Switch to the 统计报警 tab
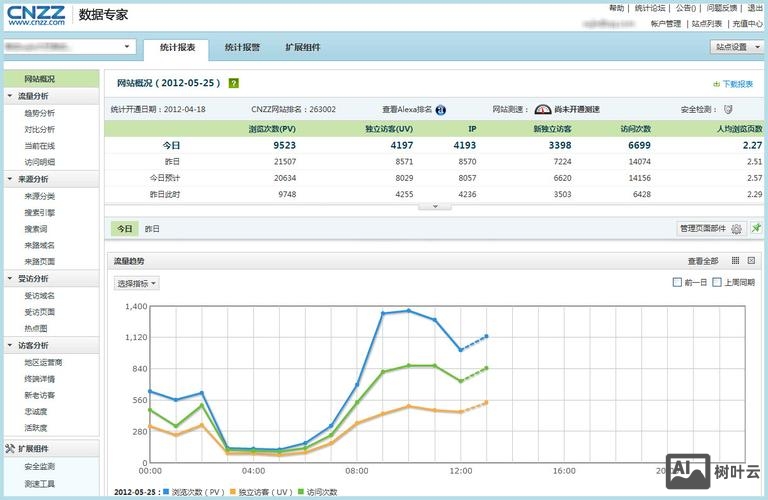Screen dimensions: 768x500 click(242, 48)
